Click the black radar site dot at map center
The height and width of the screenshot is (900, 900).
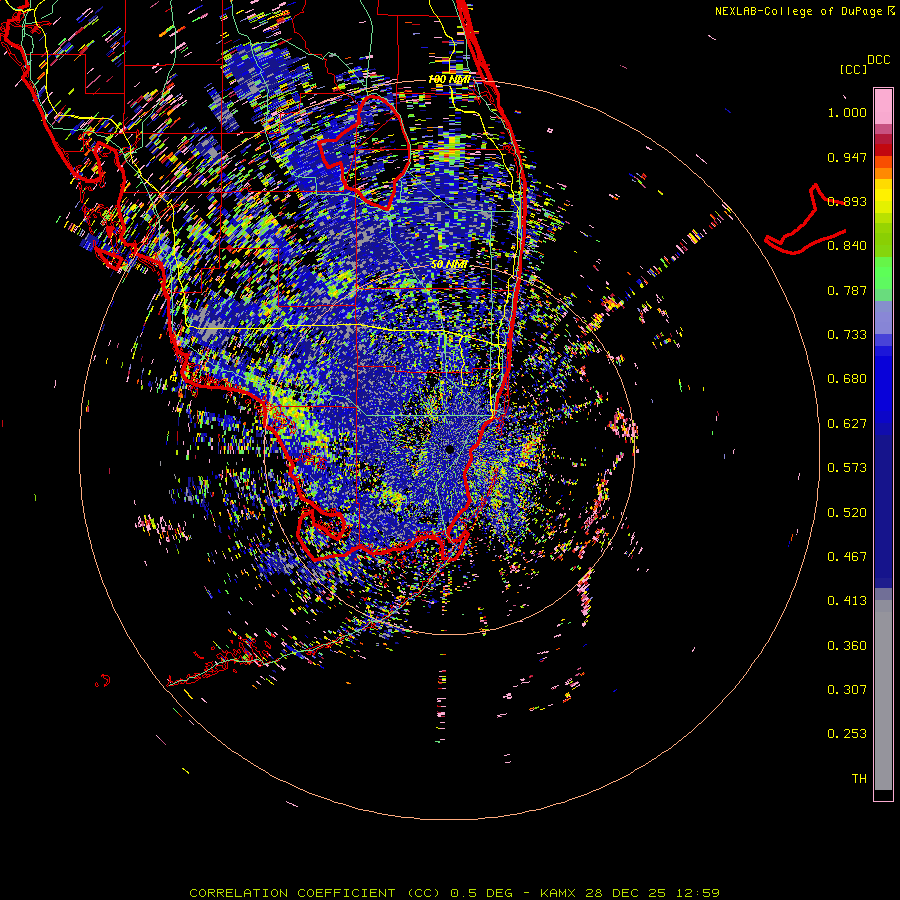click(450, 450)
